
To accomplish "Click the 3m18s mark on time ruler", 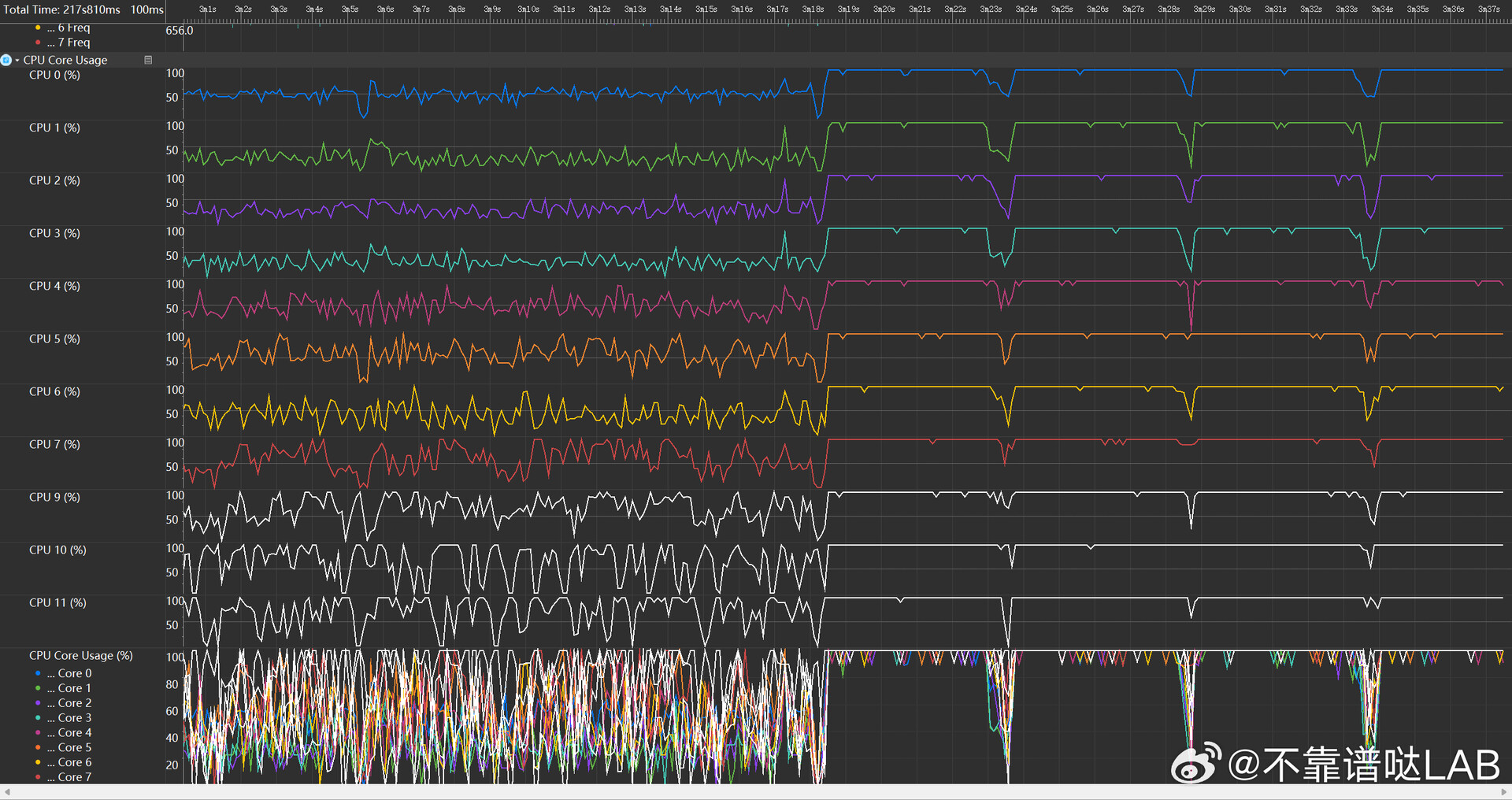I will pos(813,9).
